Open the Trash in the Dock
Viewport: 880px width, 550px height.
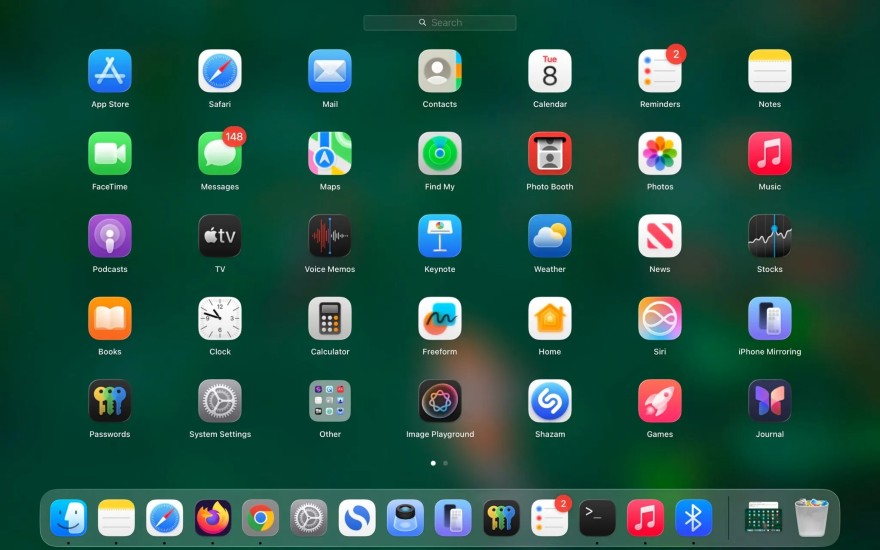(x=812, y=517)
